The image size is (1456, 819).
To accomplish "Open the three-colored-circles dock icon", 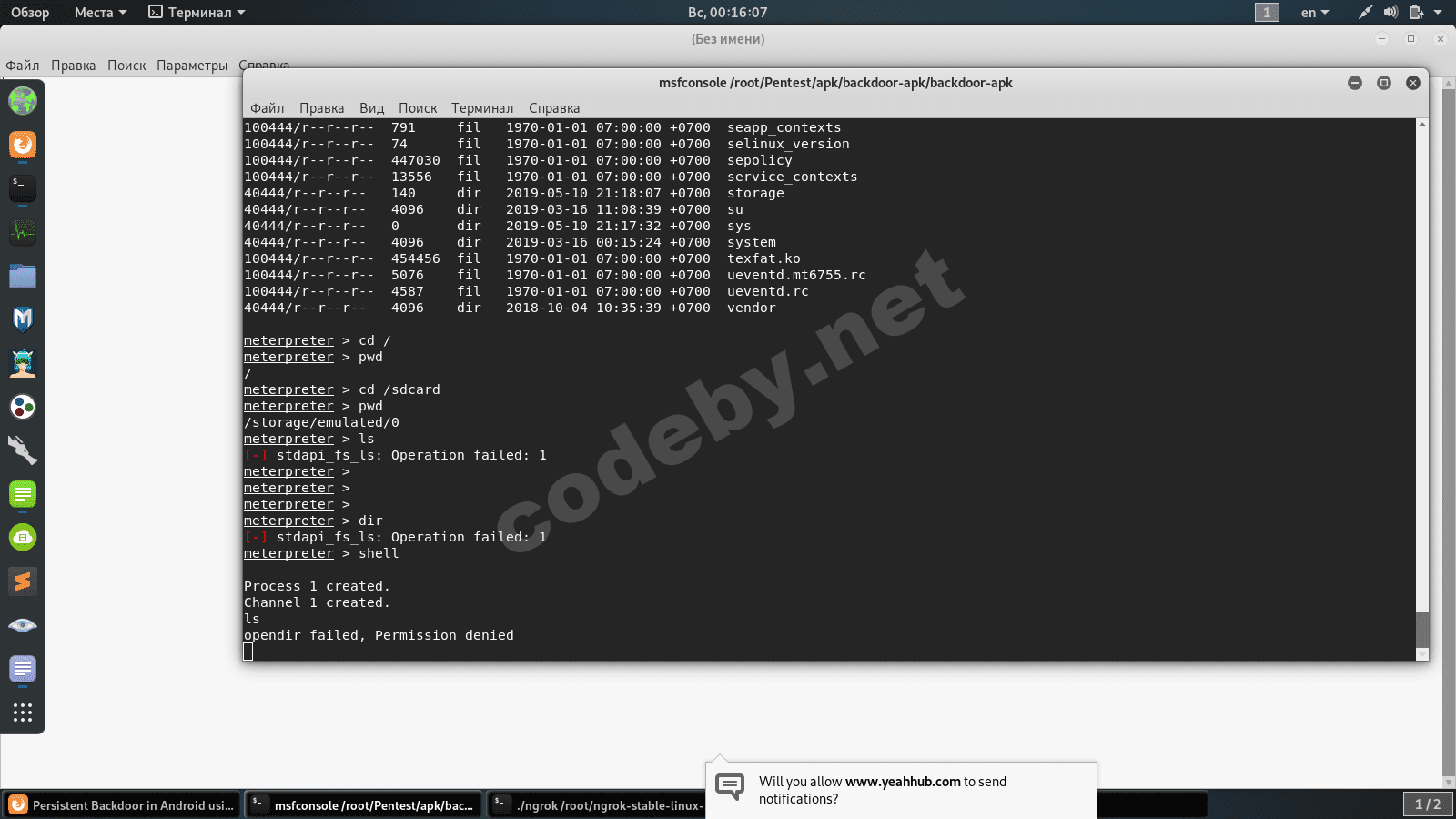I will [x=23, y=407].
